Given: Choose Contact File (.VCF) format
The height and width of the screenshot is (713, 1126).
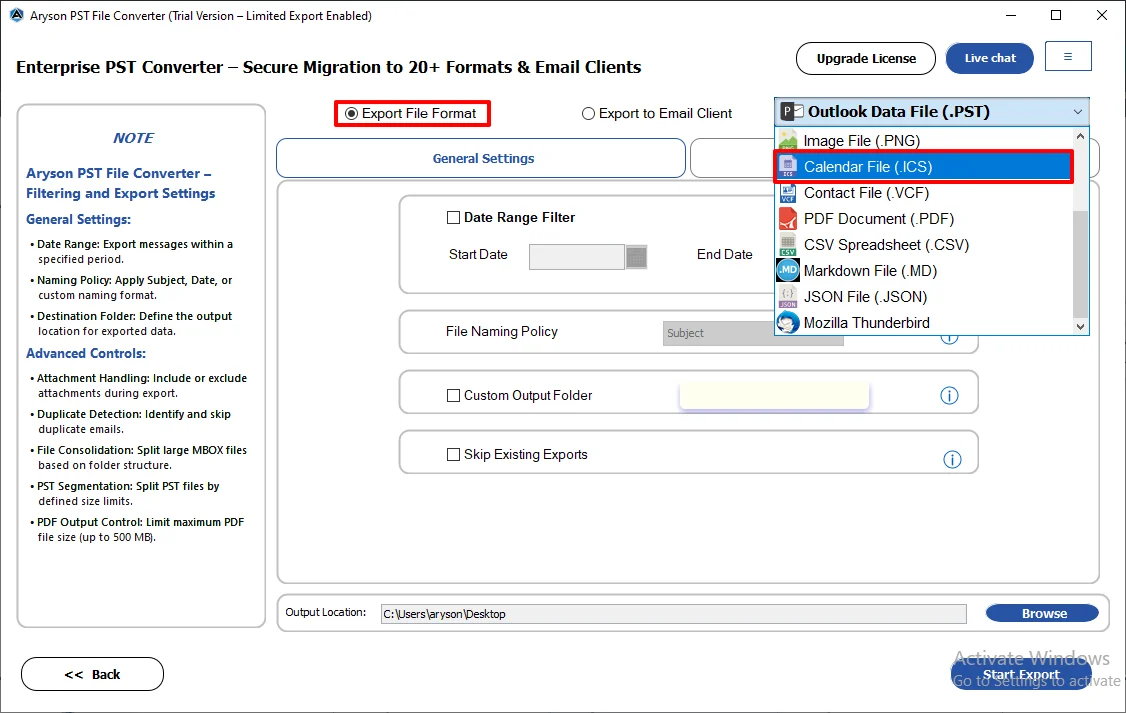Looking at the screenshot, I should (923, 192).
